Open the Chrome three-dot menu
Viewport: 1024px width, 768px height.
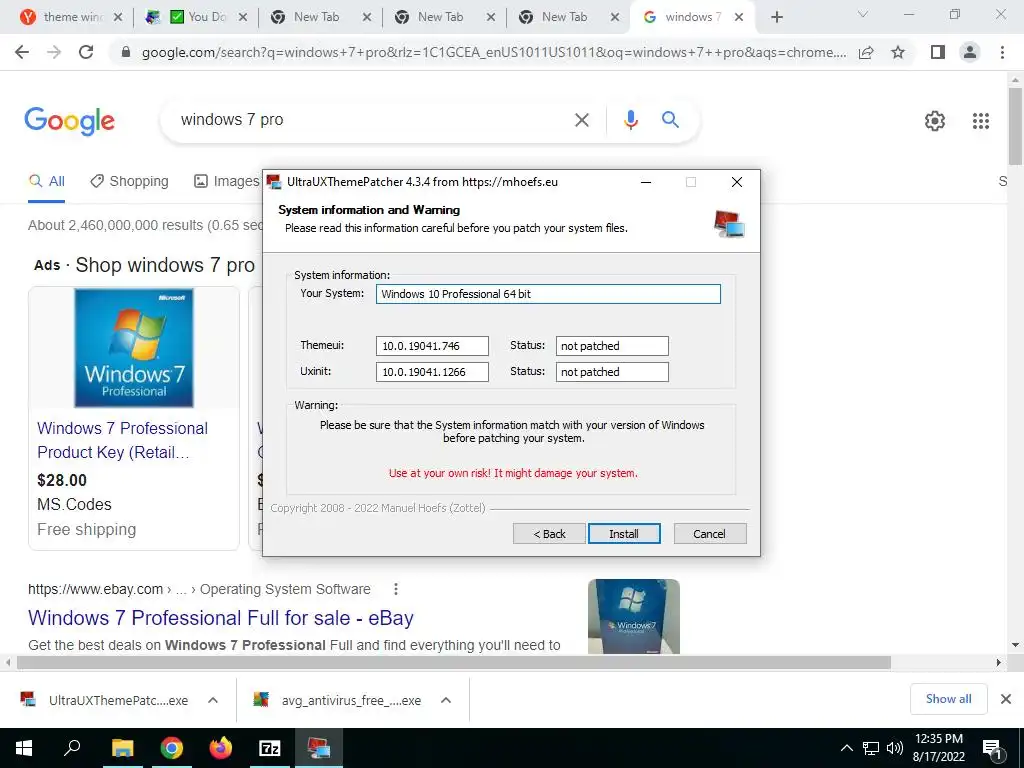1002,52
